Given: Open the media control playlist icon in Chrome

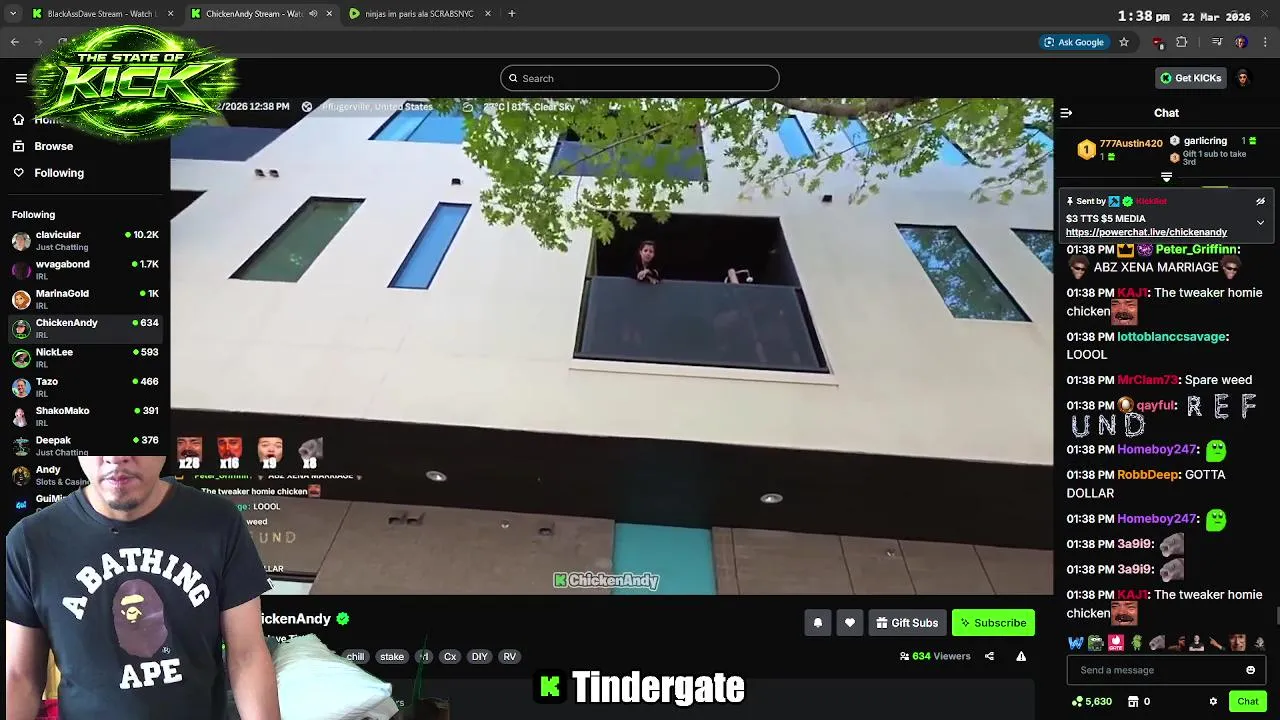Looking at the screenshot, I should 1217,42.
